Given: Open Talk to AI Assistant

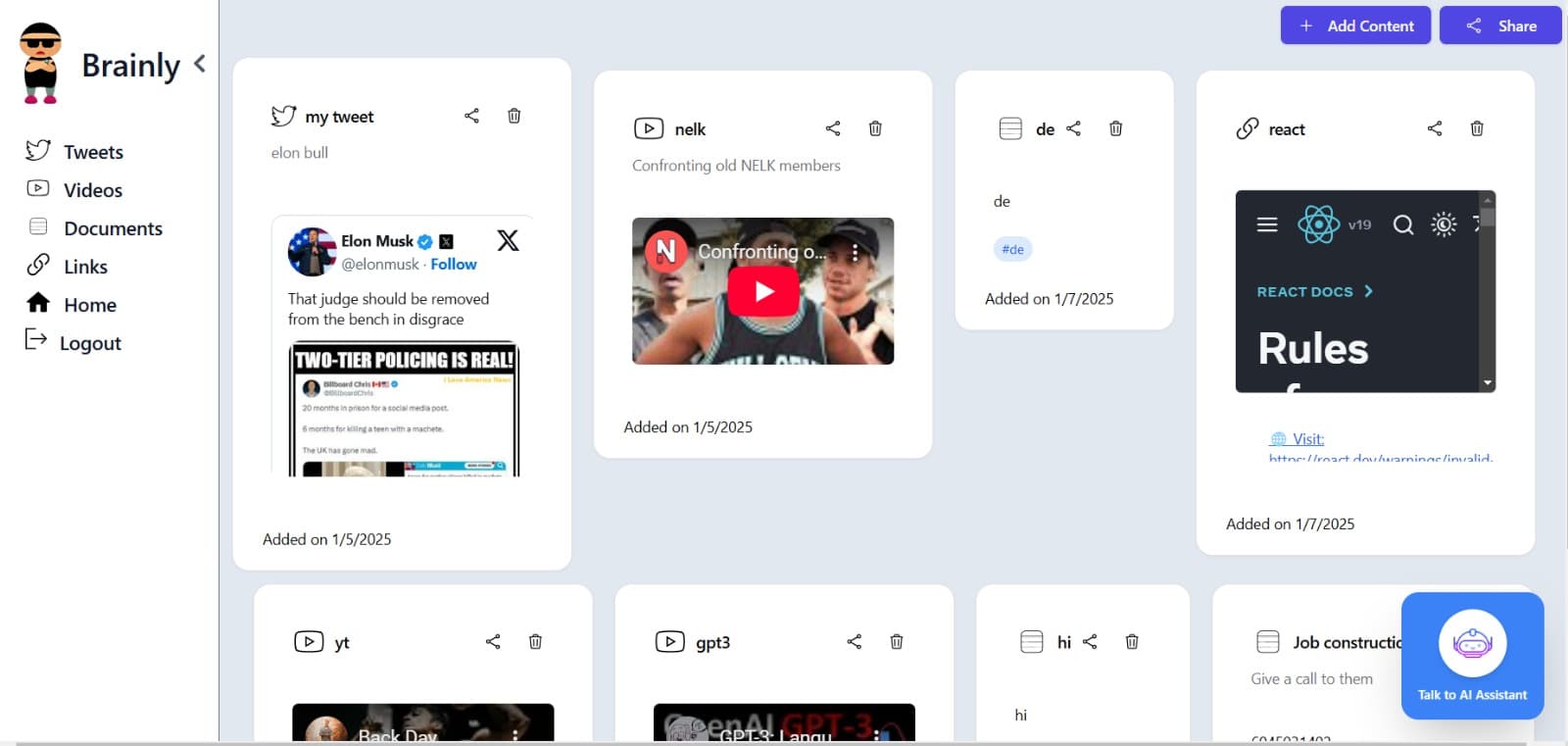Looking at the screenshot, I should click(x=1472, y=656).
